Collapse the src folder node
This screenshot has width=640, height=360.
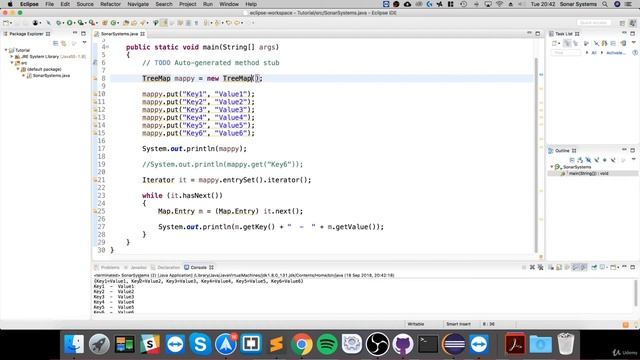pyautogui.click(x=12, y=63)
